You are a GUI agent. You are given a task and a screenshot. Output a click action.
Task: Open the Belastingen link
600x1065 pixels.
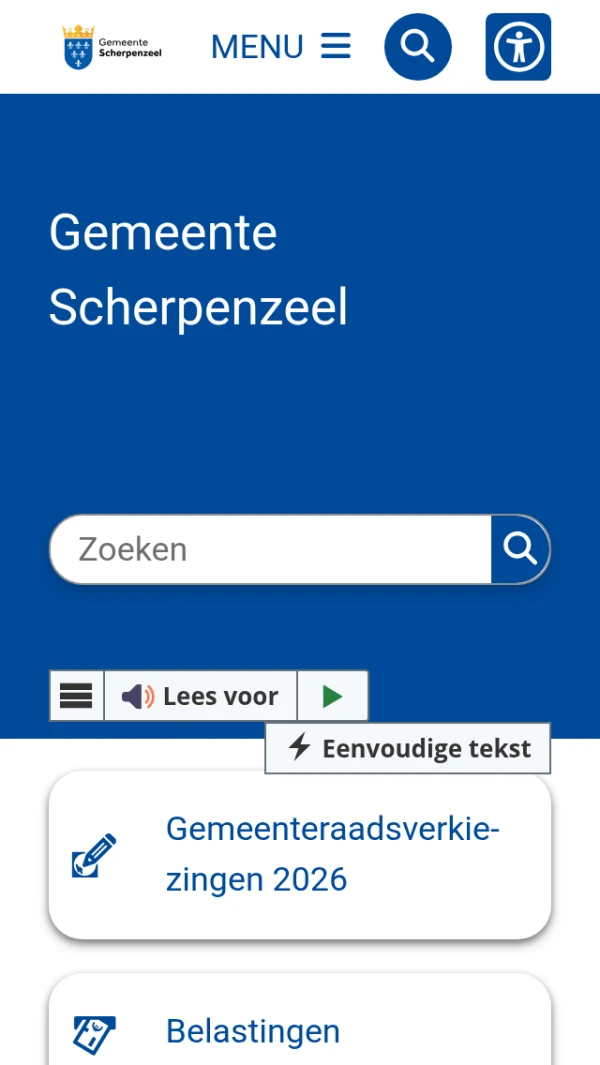(x=253, y=1031)
